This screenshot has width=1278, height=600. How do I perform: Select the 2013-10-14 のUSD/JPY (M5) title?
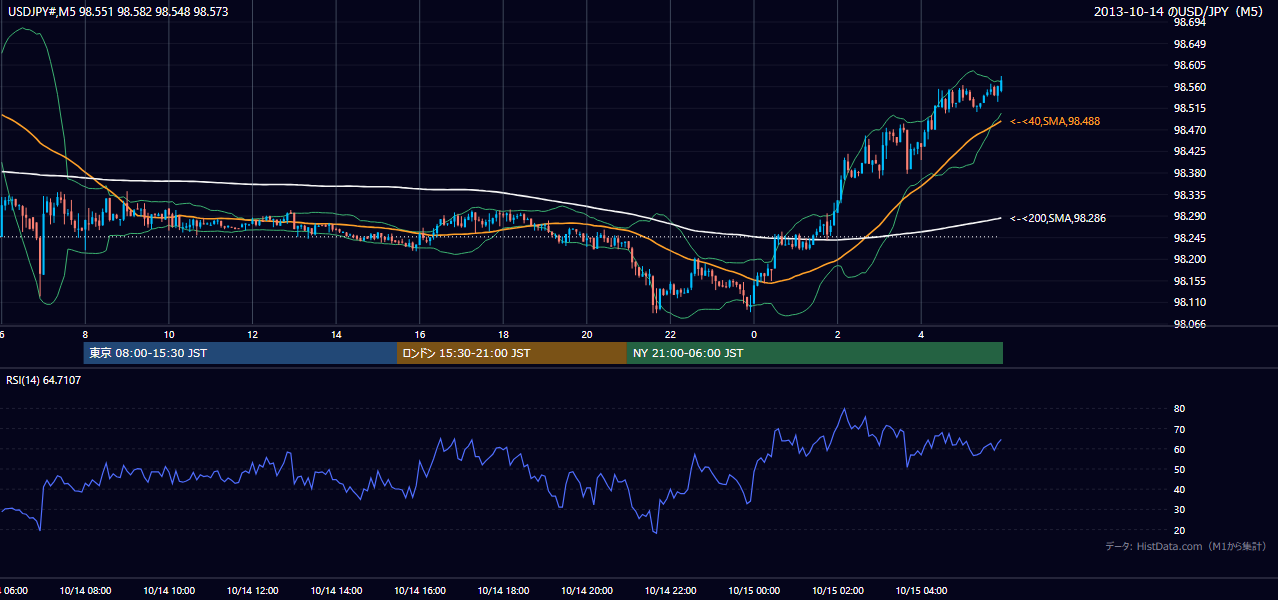(x=1180, y=11)
